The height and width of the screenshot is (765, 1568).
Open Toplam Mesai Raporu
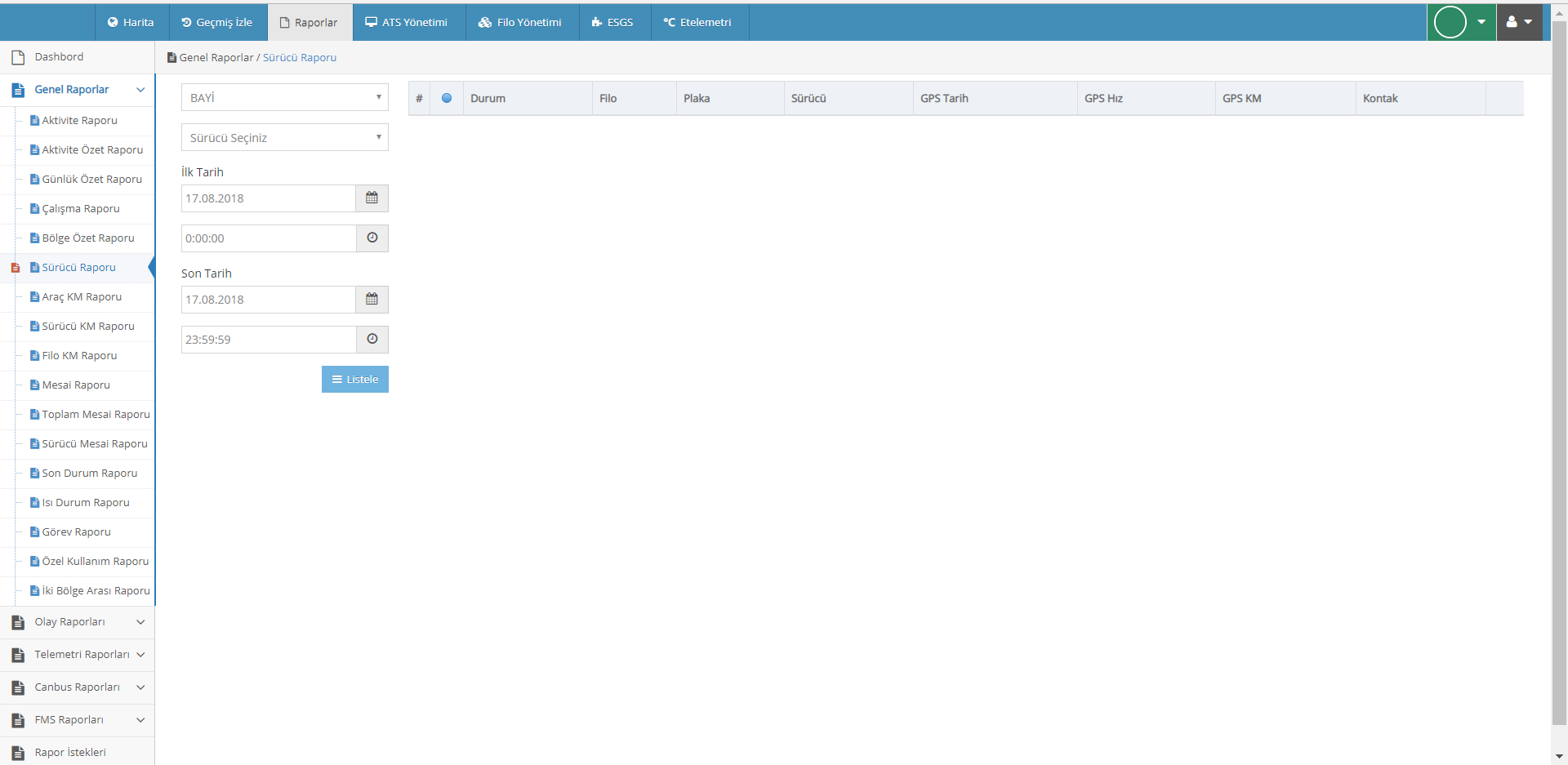(96, 414)
